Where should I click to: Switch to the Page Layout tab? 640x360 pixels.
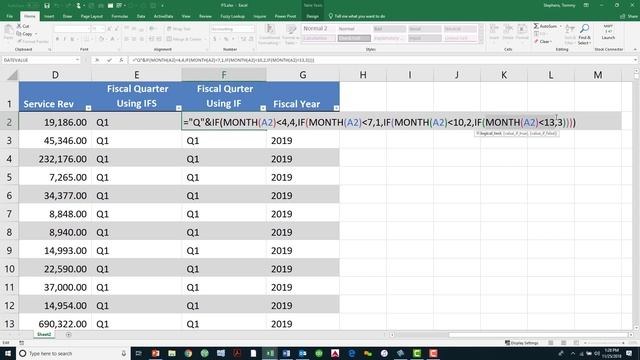[92, 16]
